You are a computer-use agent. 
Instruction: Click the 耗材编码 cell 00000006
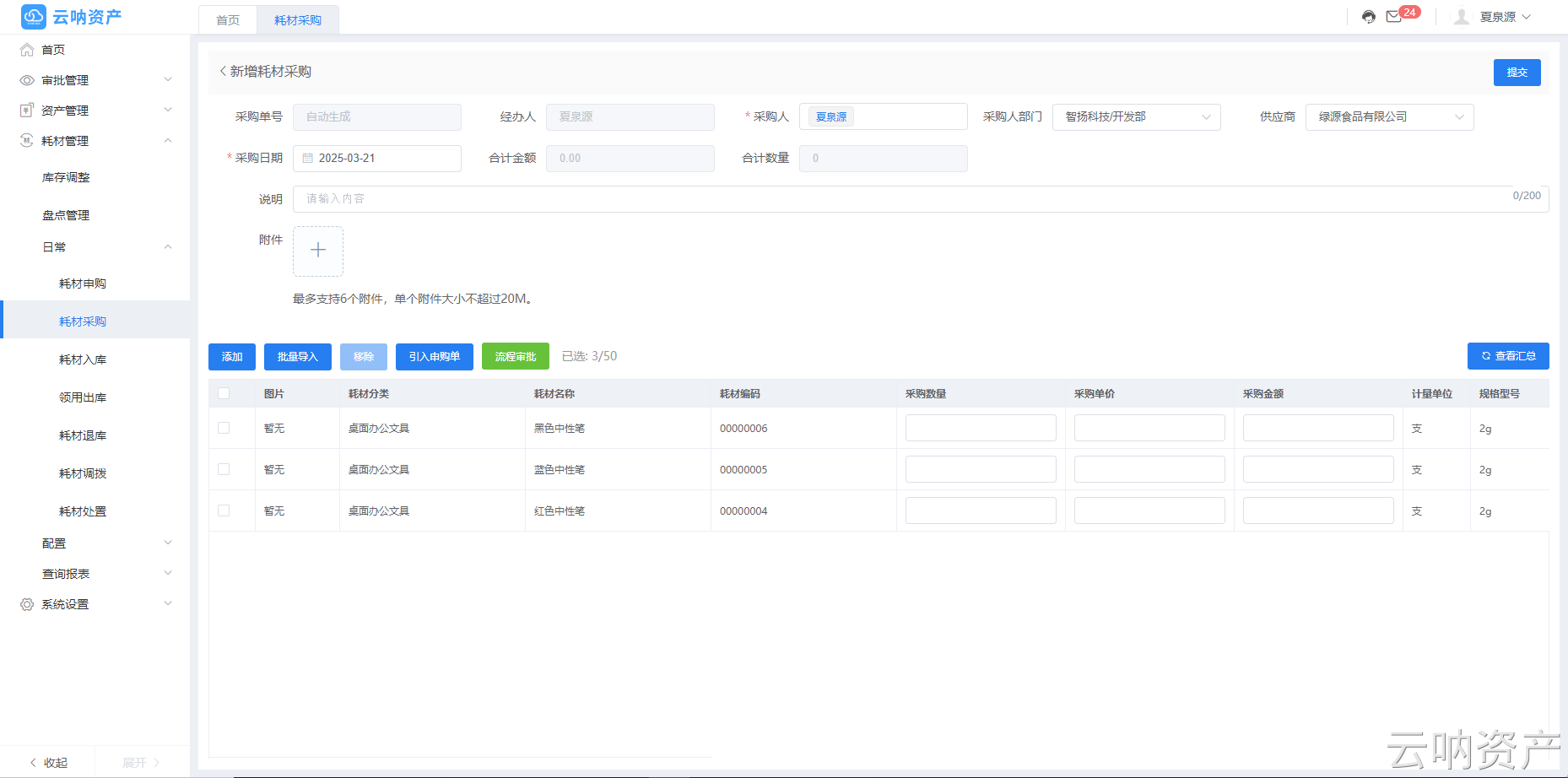743,429
